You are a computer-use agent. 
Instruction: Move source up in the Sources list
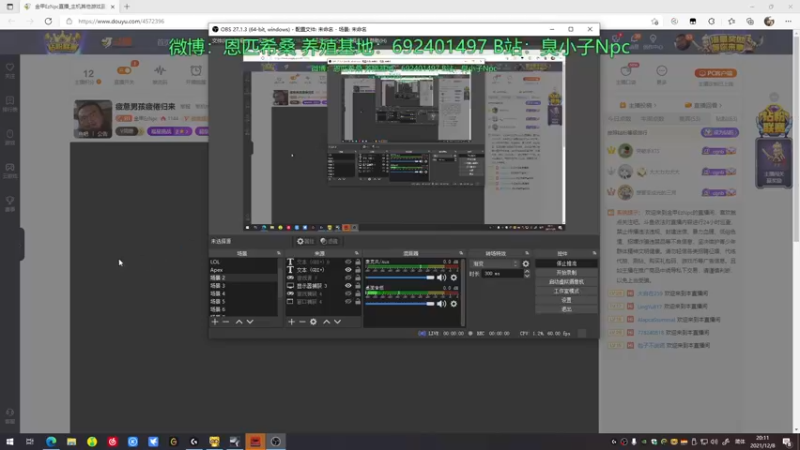click(x=327, y=322)
